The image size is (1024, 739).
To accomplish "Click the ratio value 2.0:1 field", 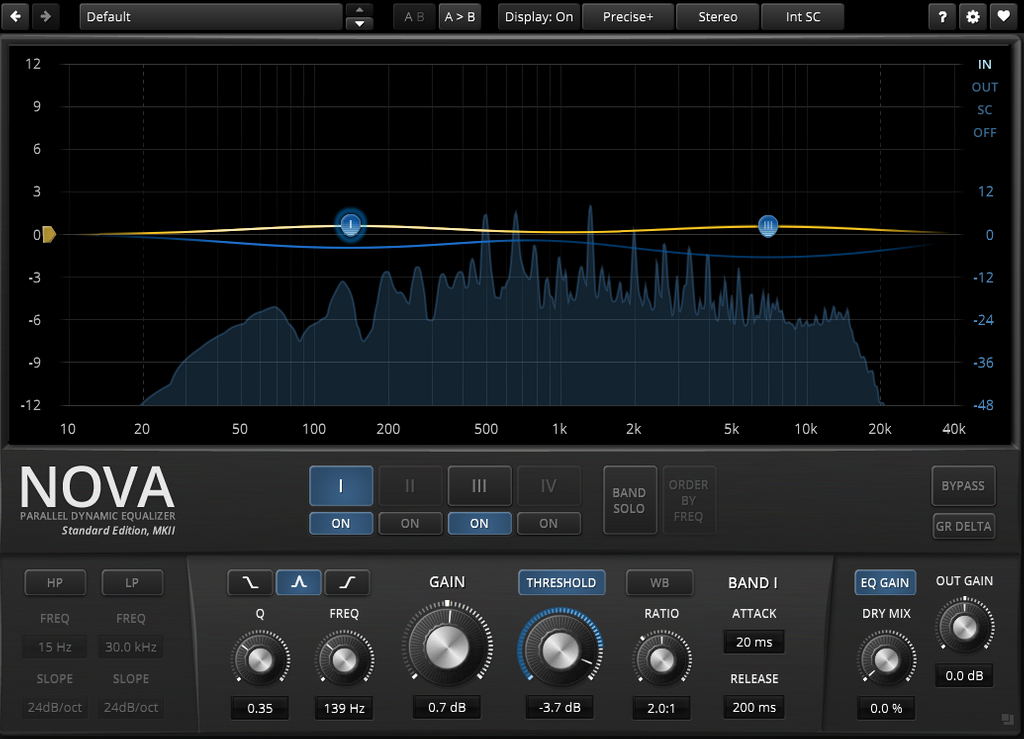I will pos(662,708).
